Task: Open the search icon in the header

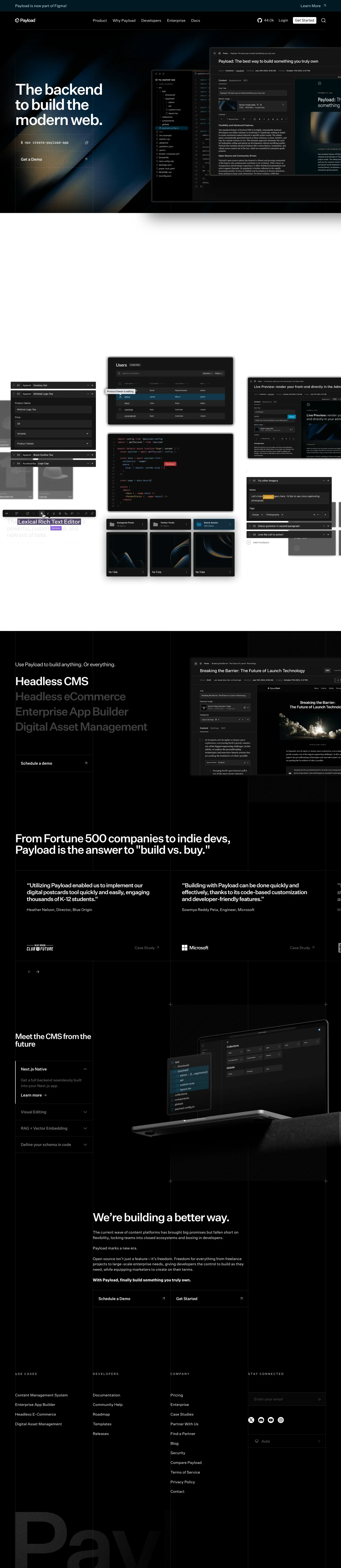Action: click(x=323, y=20)
